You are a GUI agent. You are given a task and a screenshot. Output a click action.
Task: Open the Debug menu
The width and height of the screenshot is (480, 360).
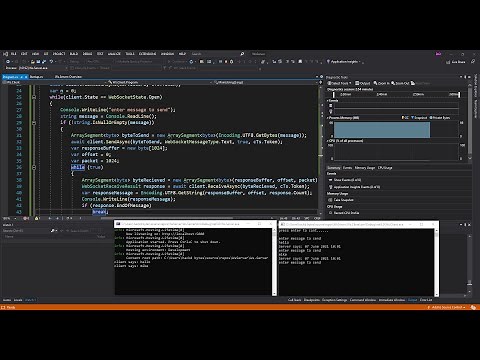(x=87, y=54)
